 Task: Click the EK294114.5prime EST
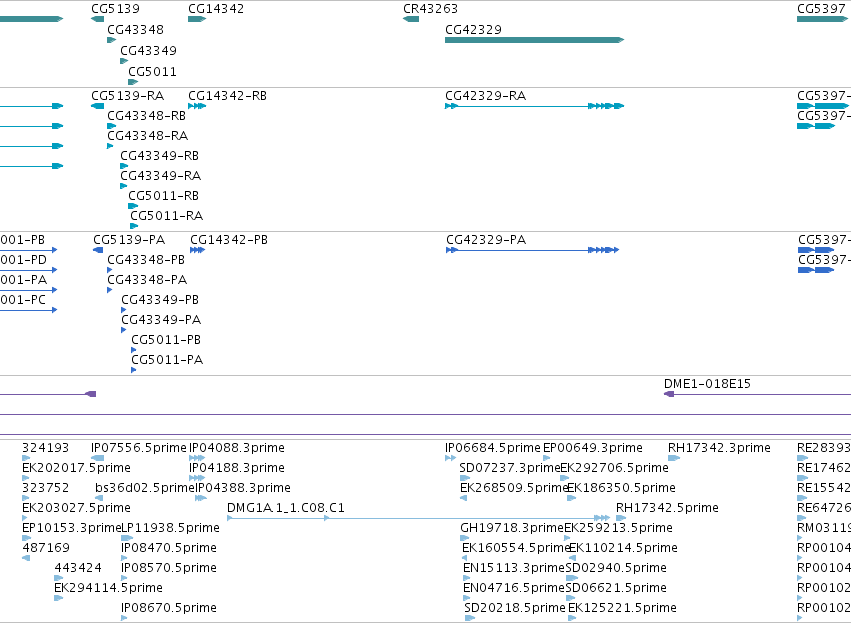click(108, 588)
